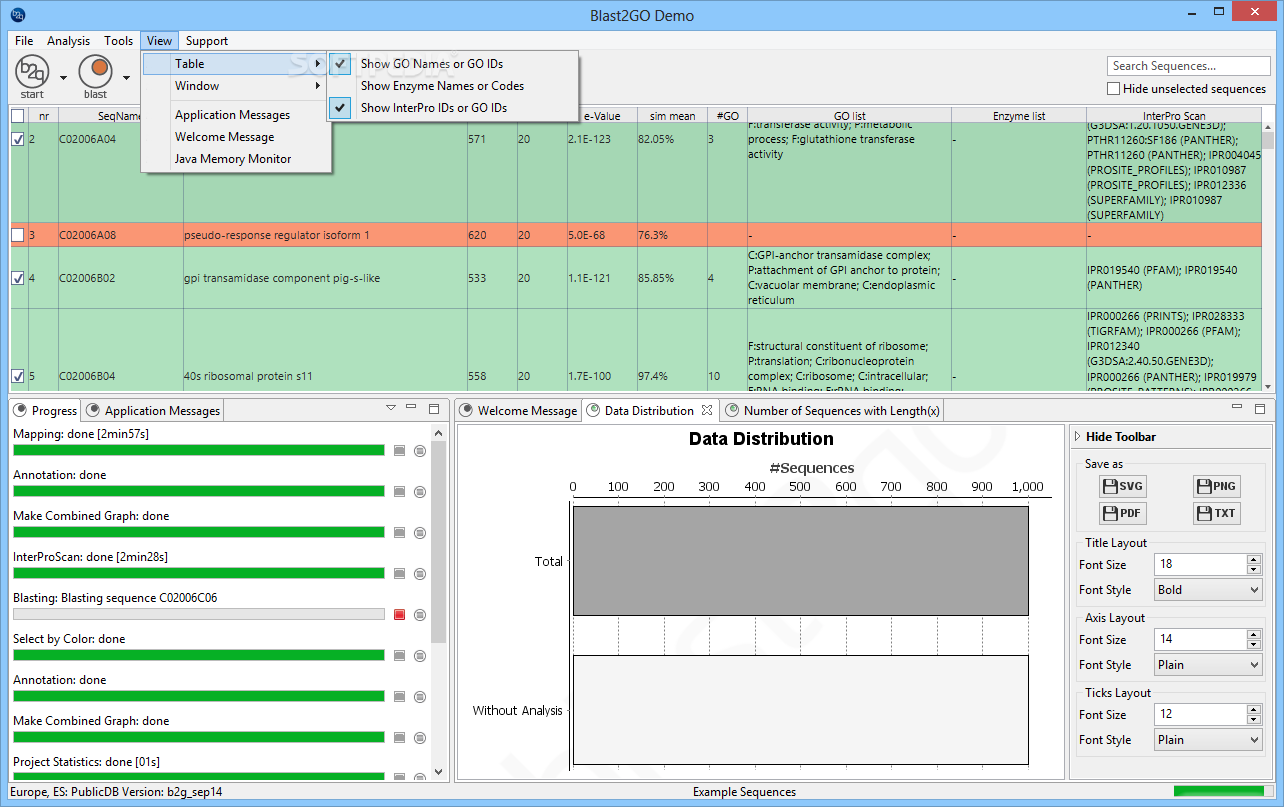Save chart as TXT
This screenshot has width=1284, height=807.
pyautogui.click(x=1215, y=513)
